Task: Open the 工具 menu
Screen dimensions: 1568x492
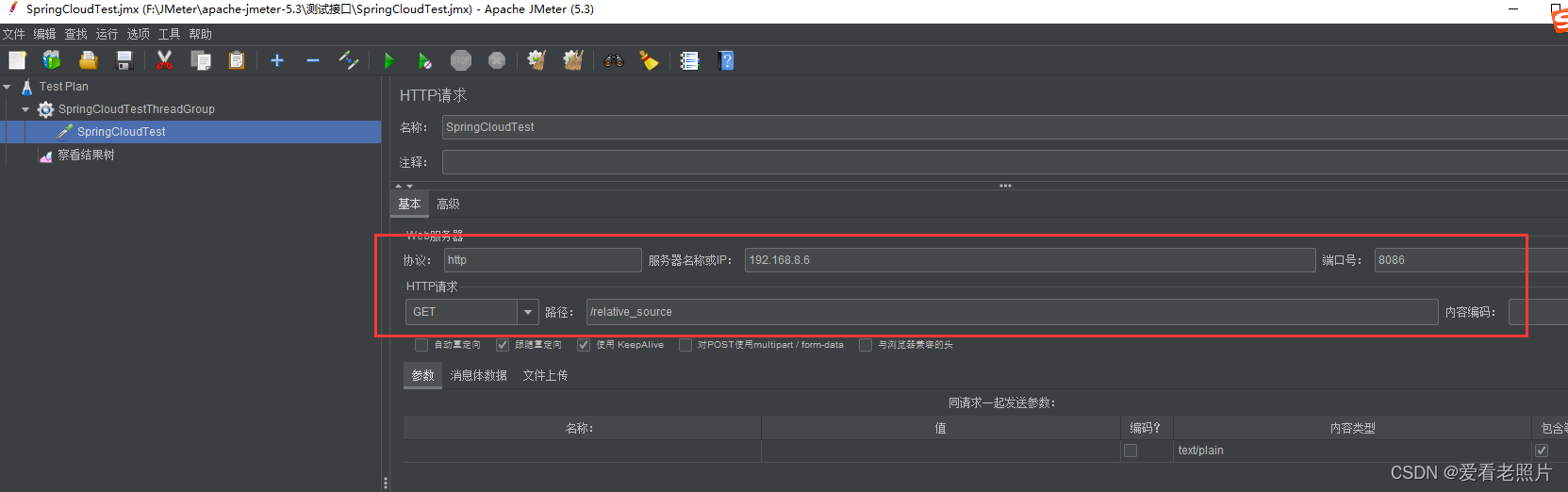Action: (x=169, y=34)
